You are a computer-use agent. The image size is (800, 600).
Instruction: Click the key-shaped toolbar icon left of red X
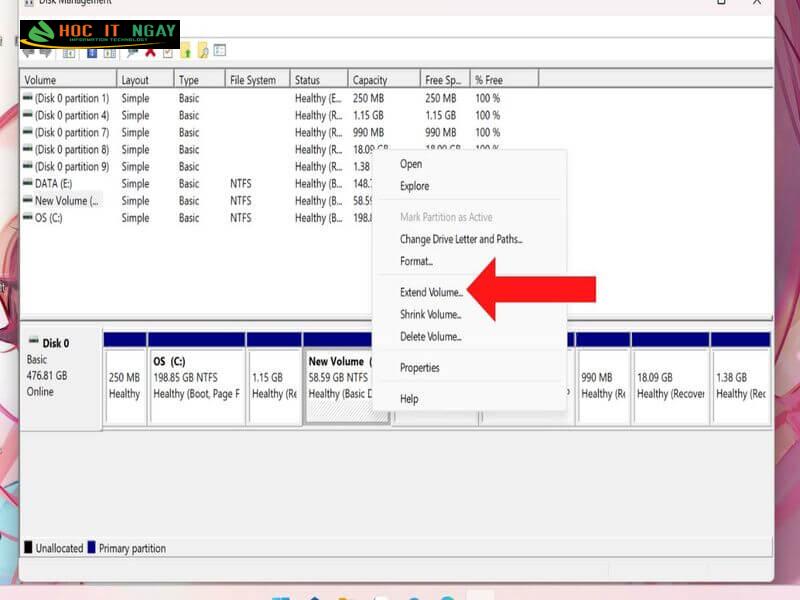(133, 52)
